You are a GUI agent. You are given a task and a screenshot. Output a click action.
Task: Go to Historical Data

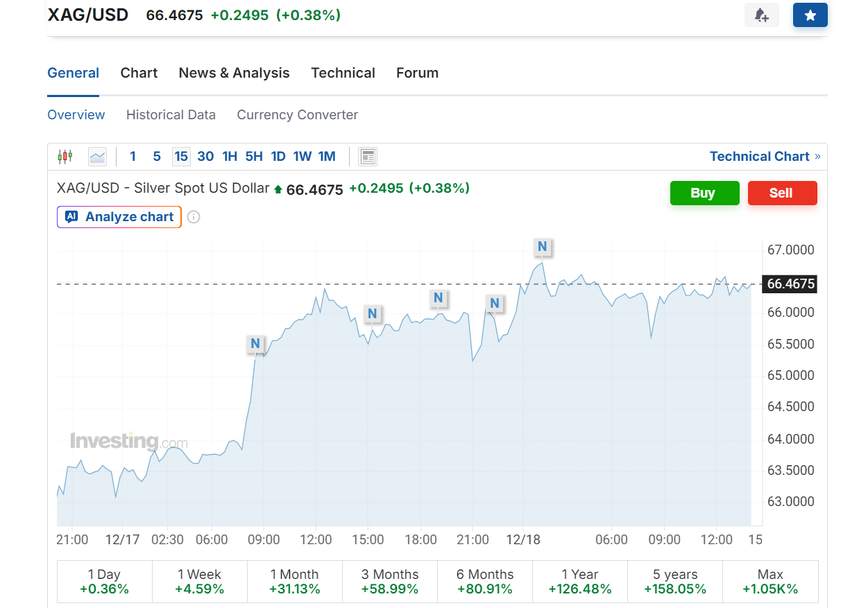click(170, 114)
